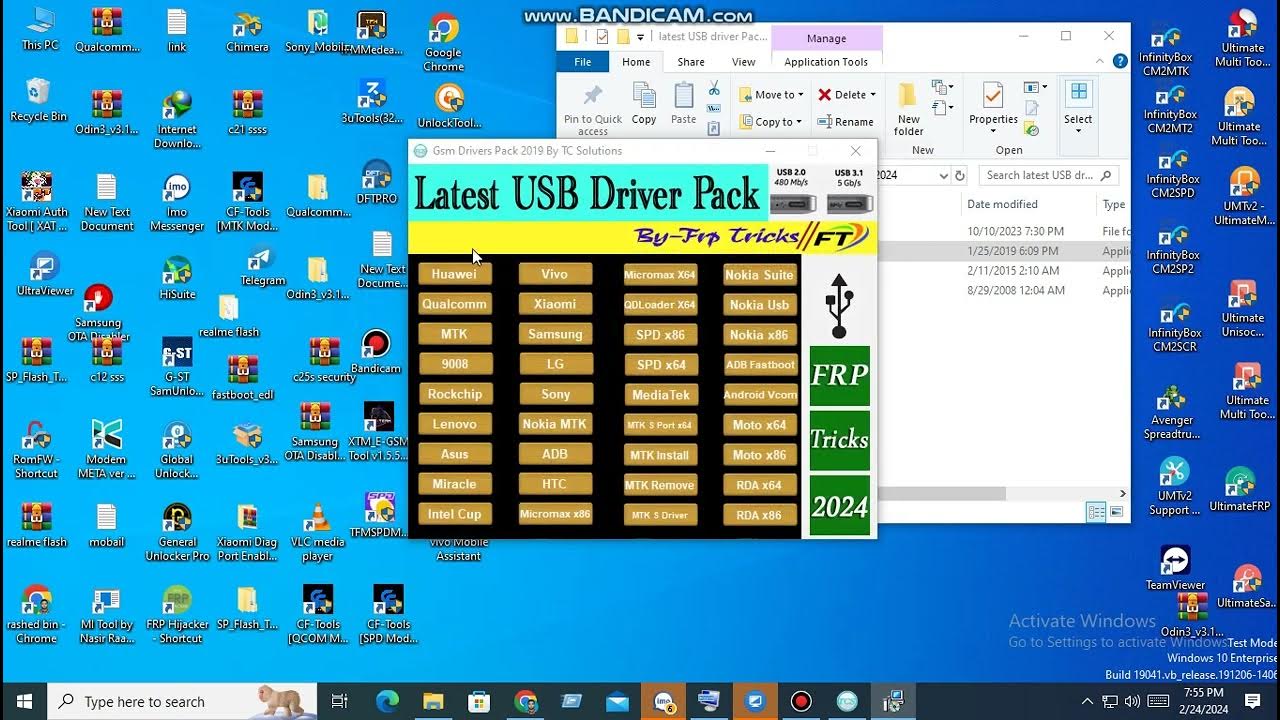The image size is (1280, 720).
Task: Click the Intel Cup button
Action: 454,514
